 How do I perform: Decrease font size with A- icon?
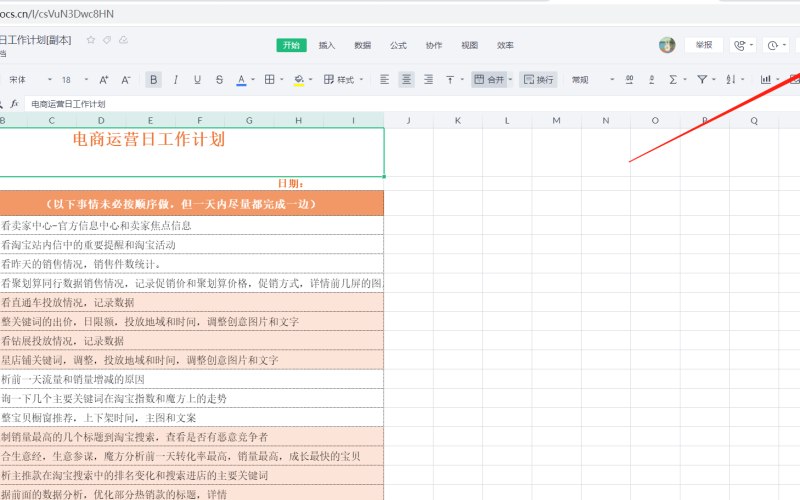(126, 80)
